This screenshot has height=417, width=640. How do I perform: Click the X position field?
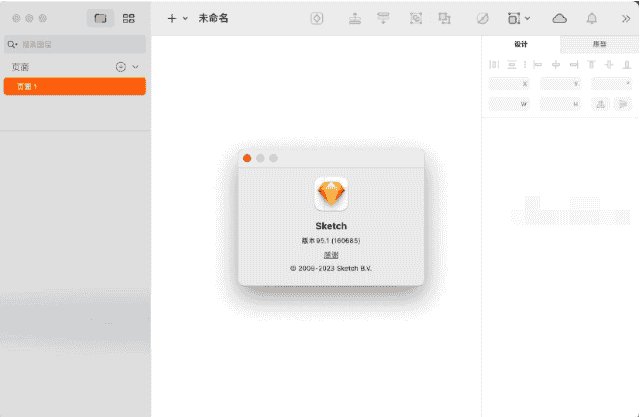(x=509, y=84)
